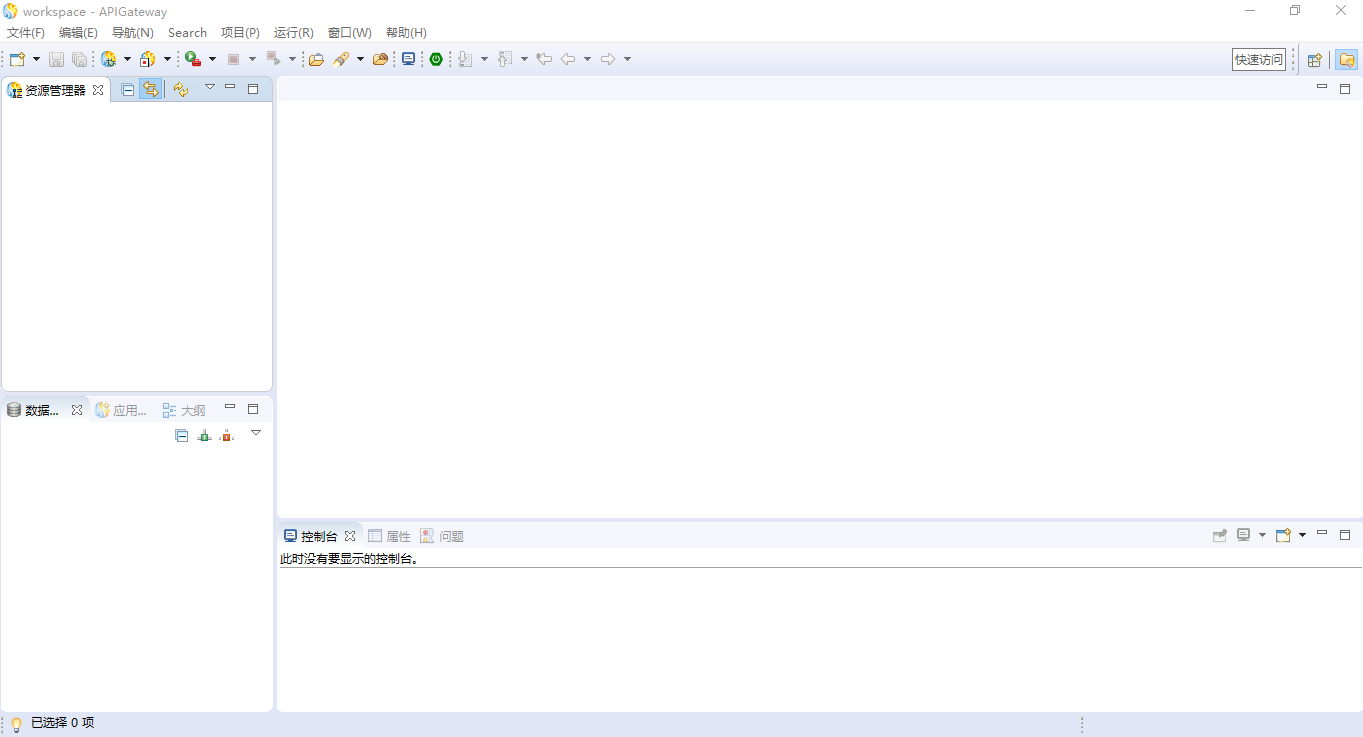Click the red connector icon in data panel
Screen dimensions: 1363x737
(227, 435)
